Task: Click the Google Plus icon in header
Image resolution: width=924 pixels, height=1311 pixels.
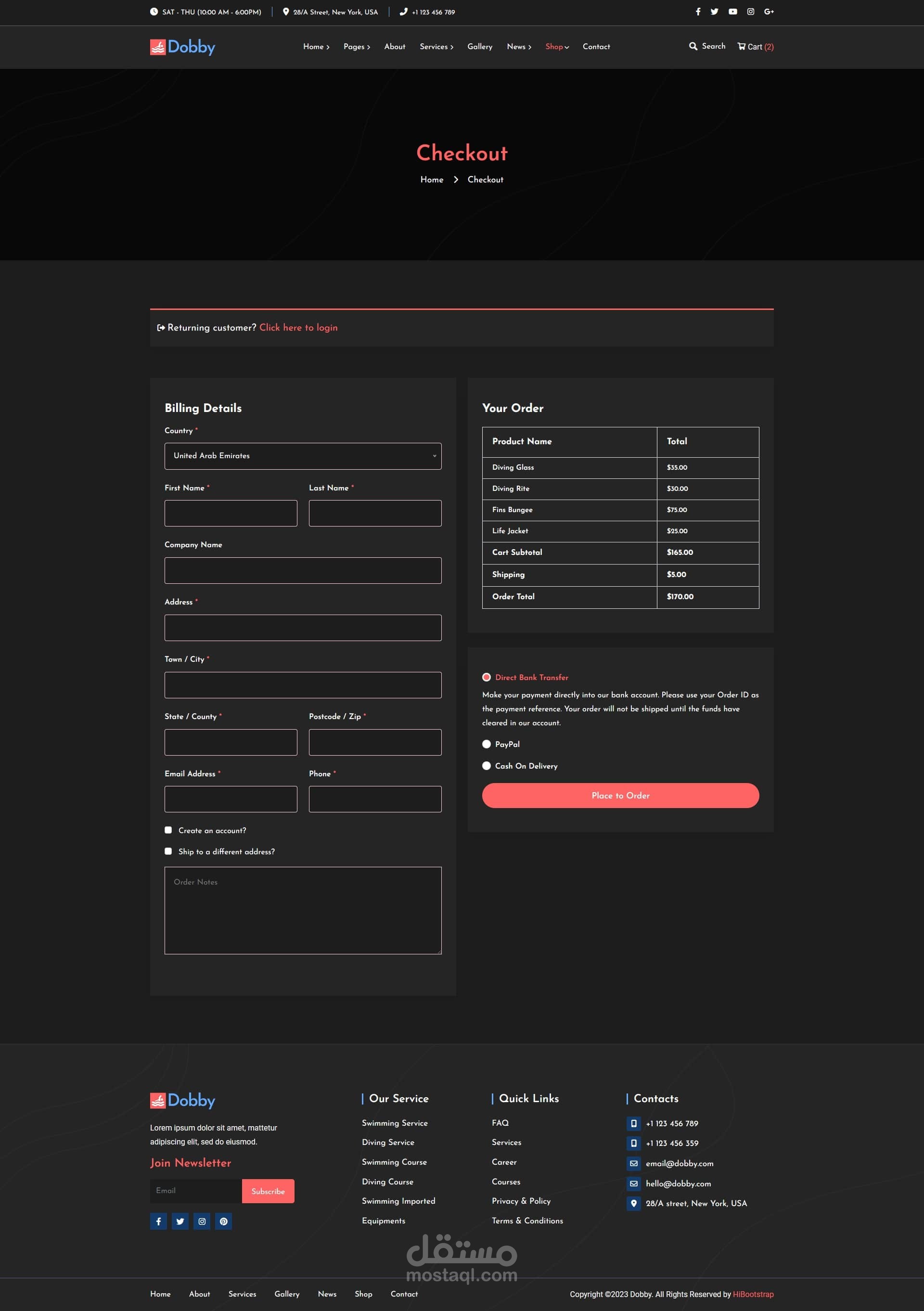Action: click(769, 12)
